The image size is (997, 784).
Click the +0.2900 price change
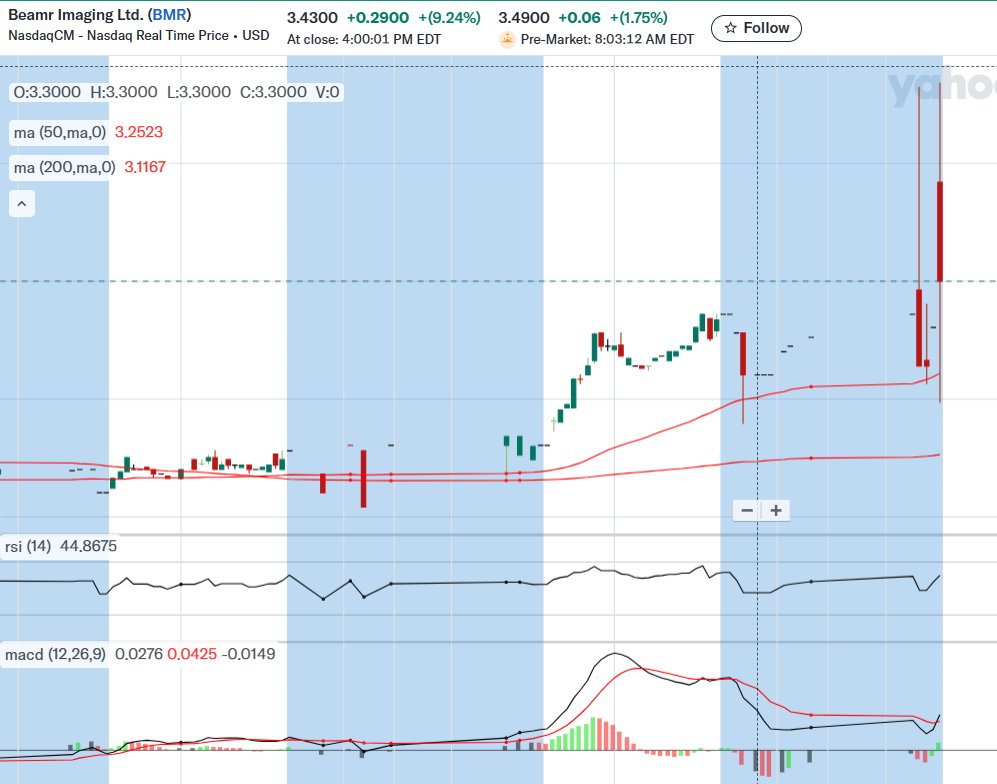point(378,18)
